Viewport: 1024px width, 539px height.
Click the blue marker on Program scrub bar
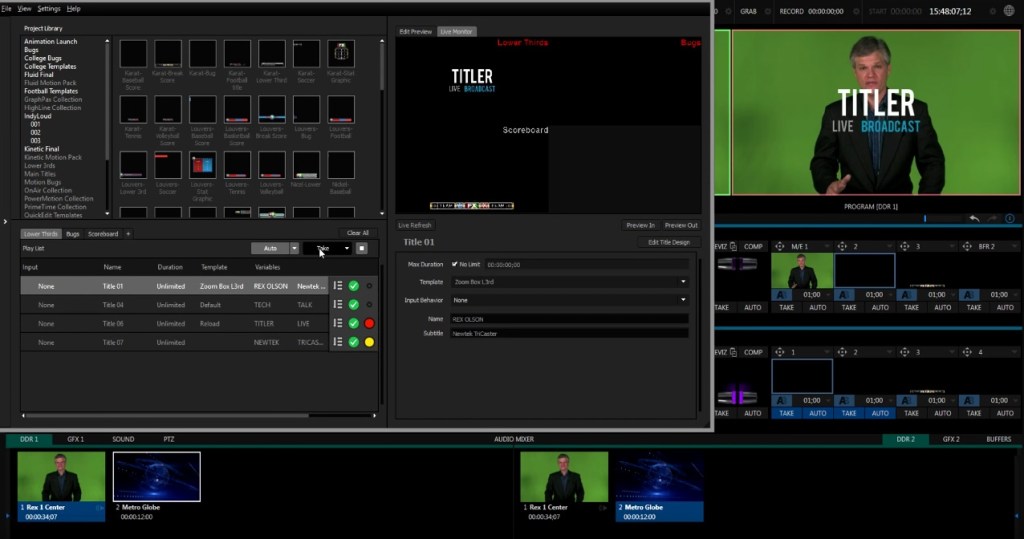[x=925, y=218]
